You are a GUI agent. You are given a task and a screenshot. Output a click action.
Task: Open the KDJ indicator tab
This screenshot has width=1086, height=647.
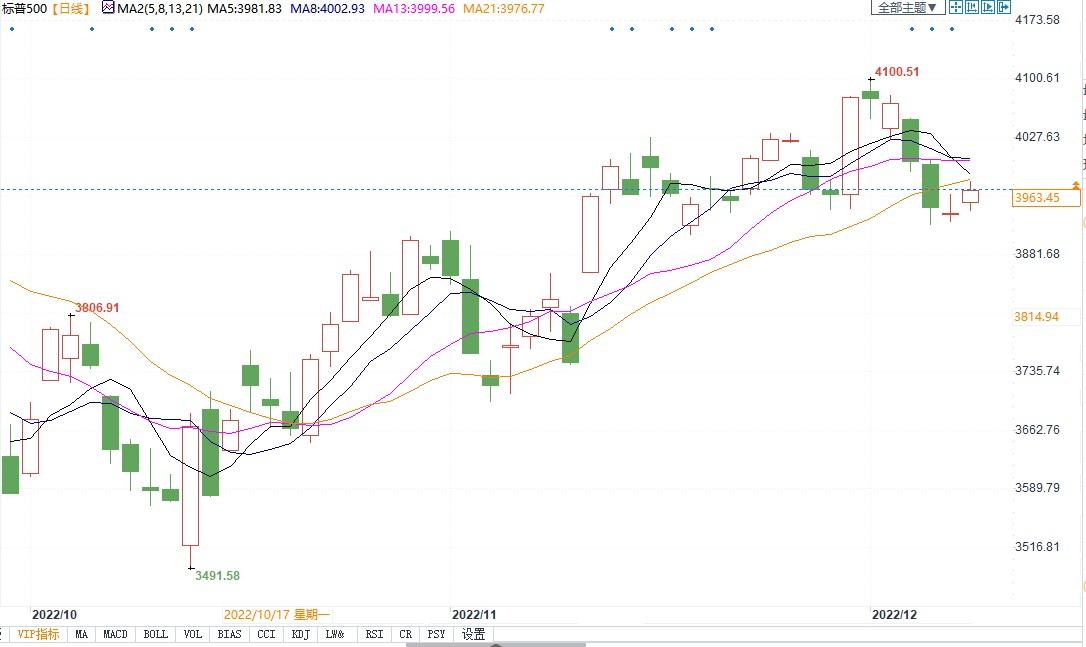[300, 634]
